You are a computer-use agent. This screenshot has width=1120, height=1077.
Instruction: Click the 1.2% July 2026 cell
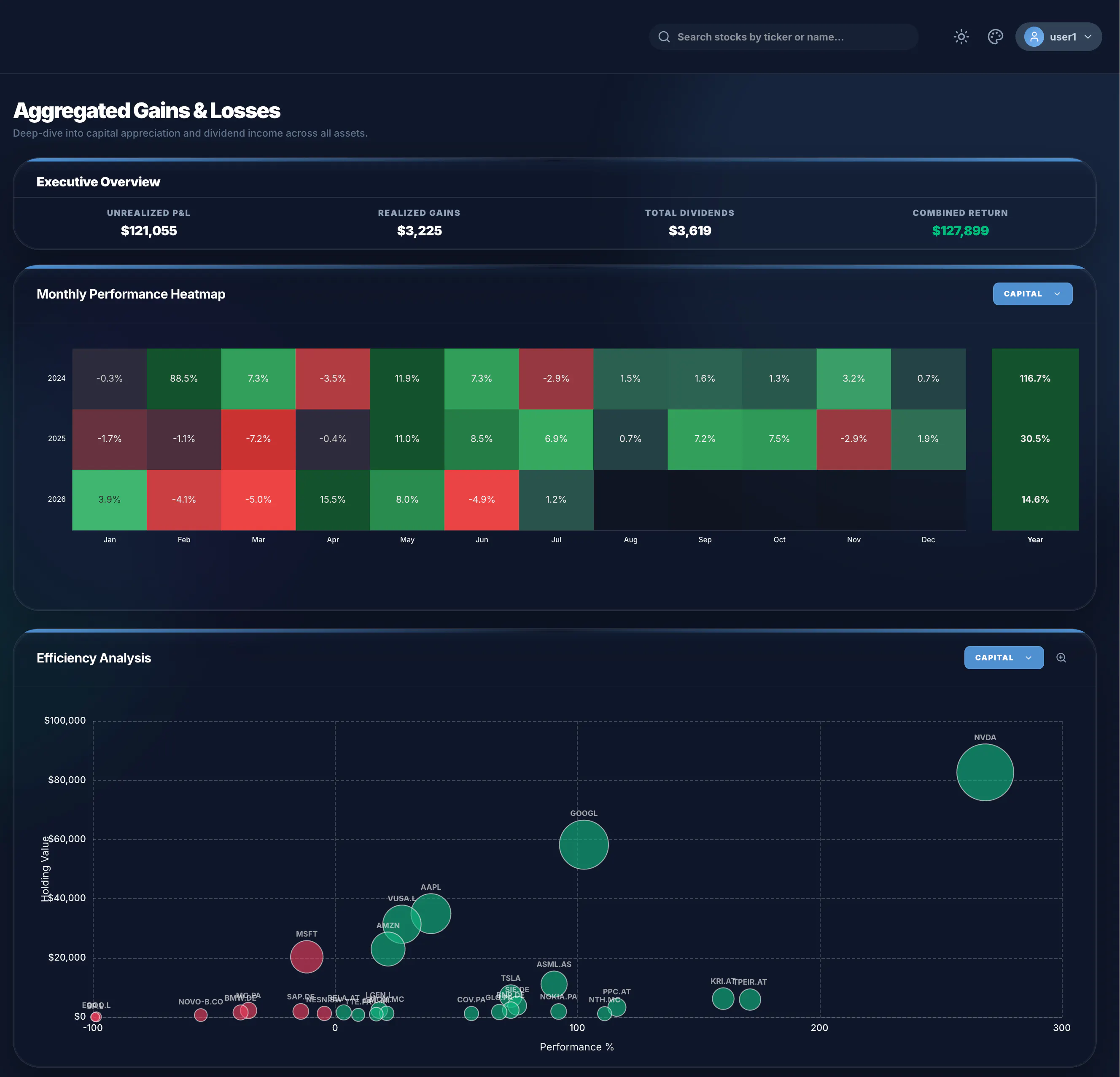(x=556, y=499)
